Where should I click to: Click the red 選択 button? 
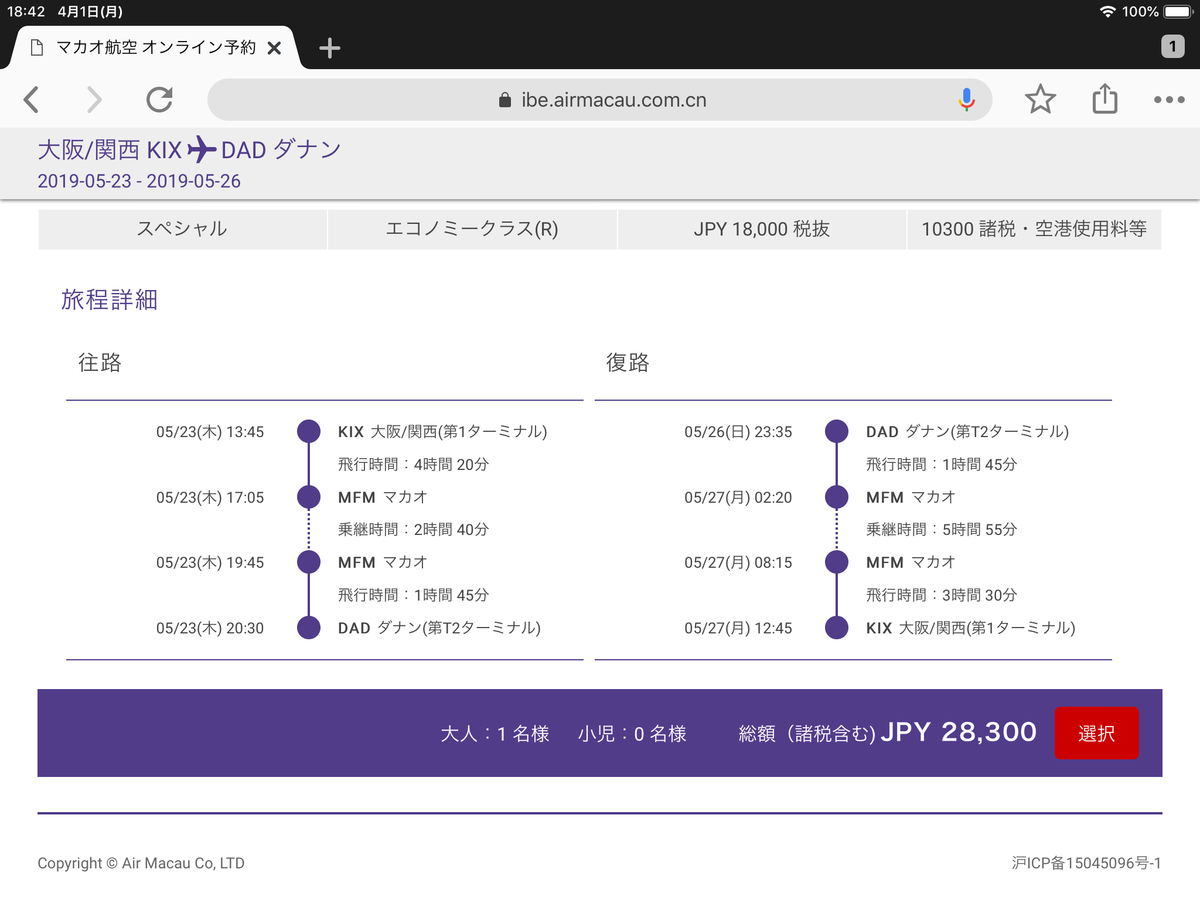click(x=1097, y=733)
